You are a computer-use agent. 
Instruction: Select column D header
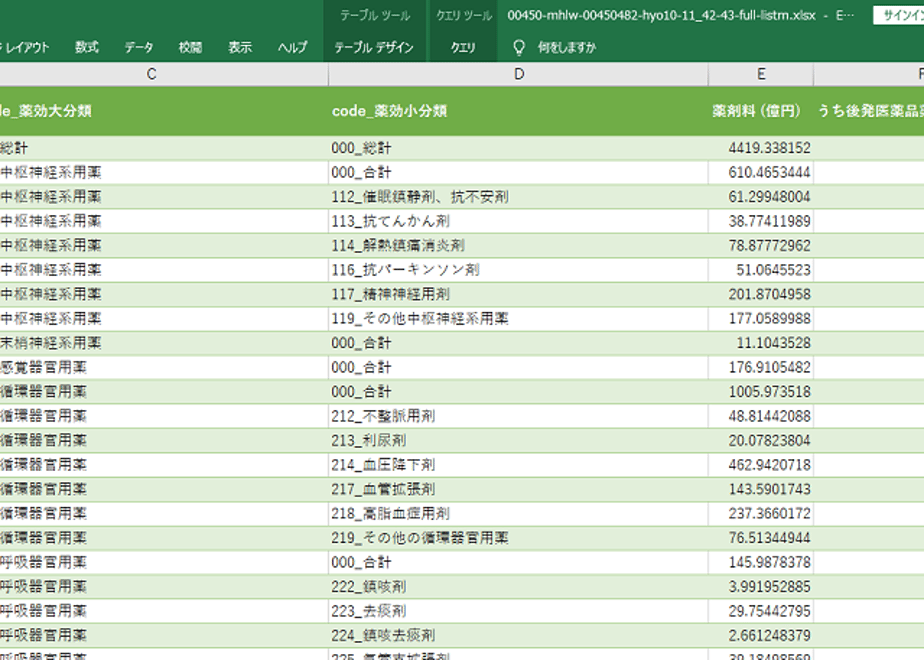[519, 74]
